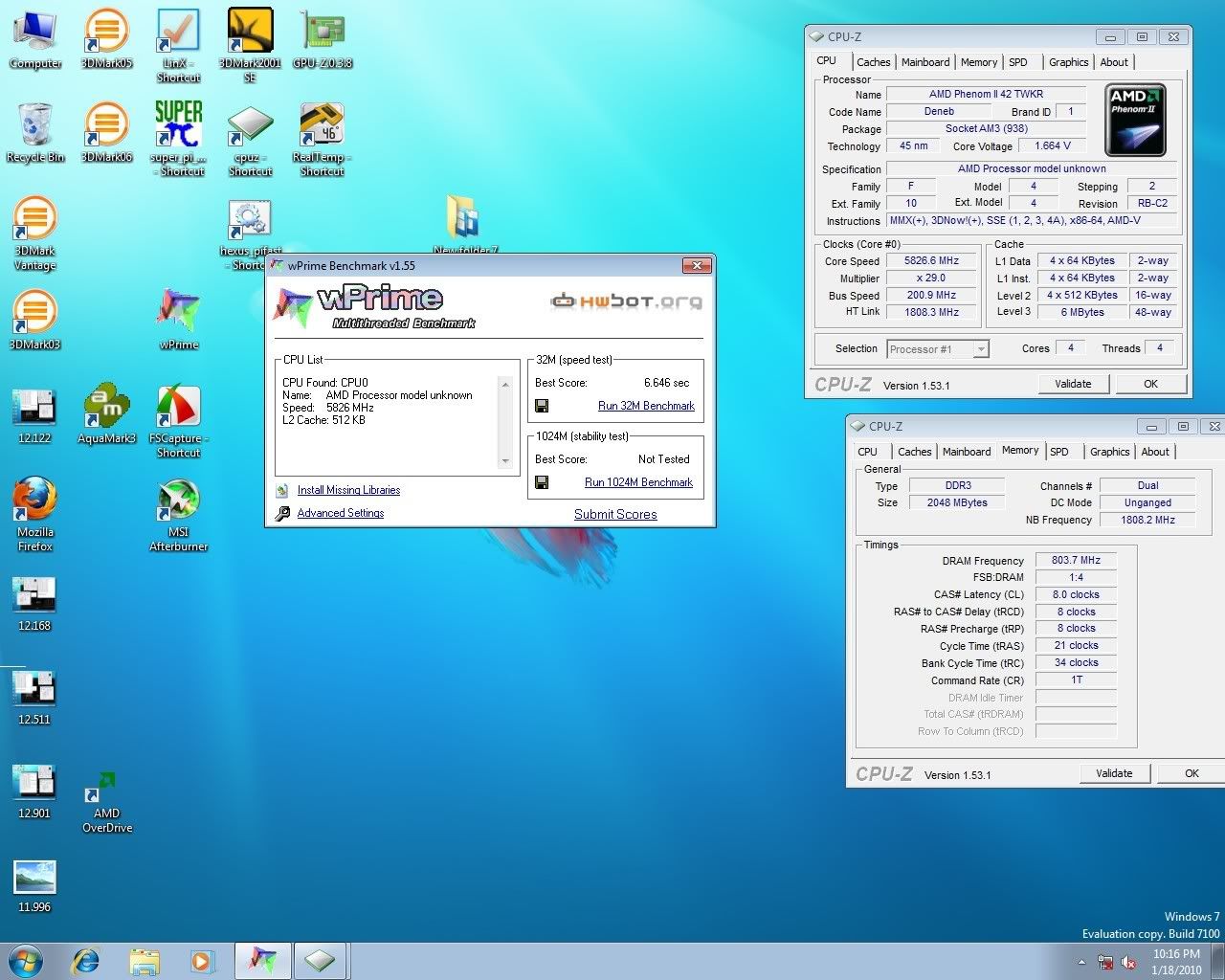This screenshot has width=1225, height=980.
Task: Show hidden system tray icons
Action: coord(1081,962)
